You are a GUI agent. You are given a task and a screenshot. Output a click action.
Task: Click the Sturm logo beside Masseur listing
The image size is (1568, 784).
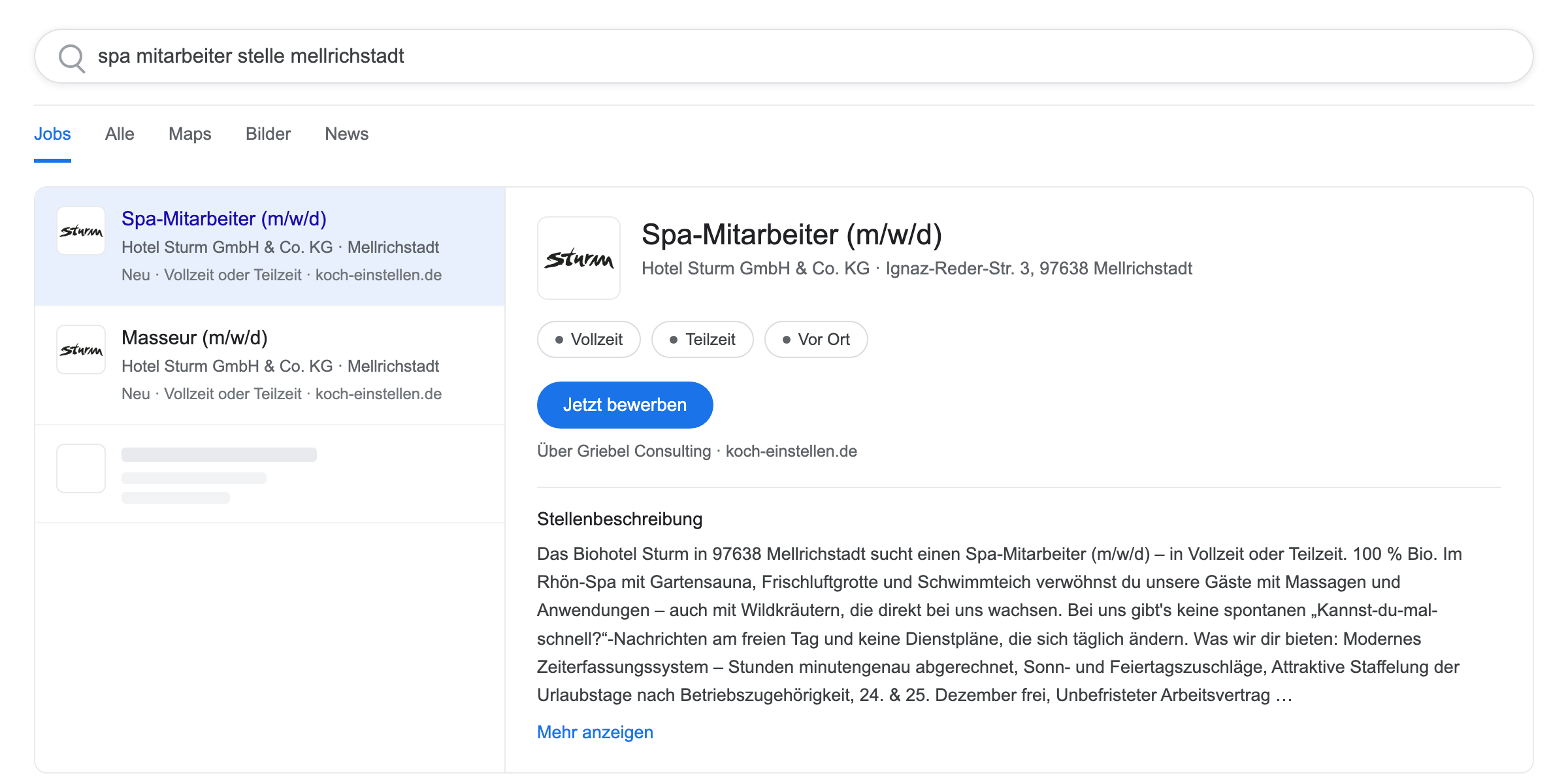[81, 350]
